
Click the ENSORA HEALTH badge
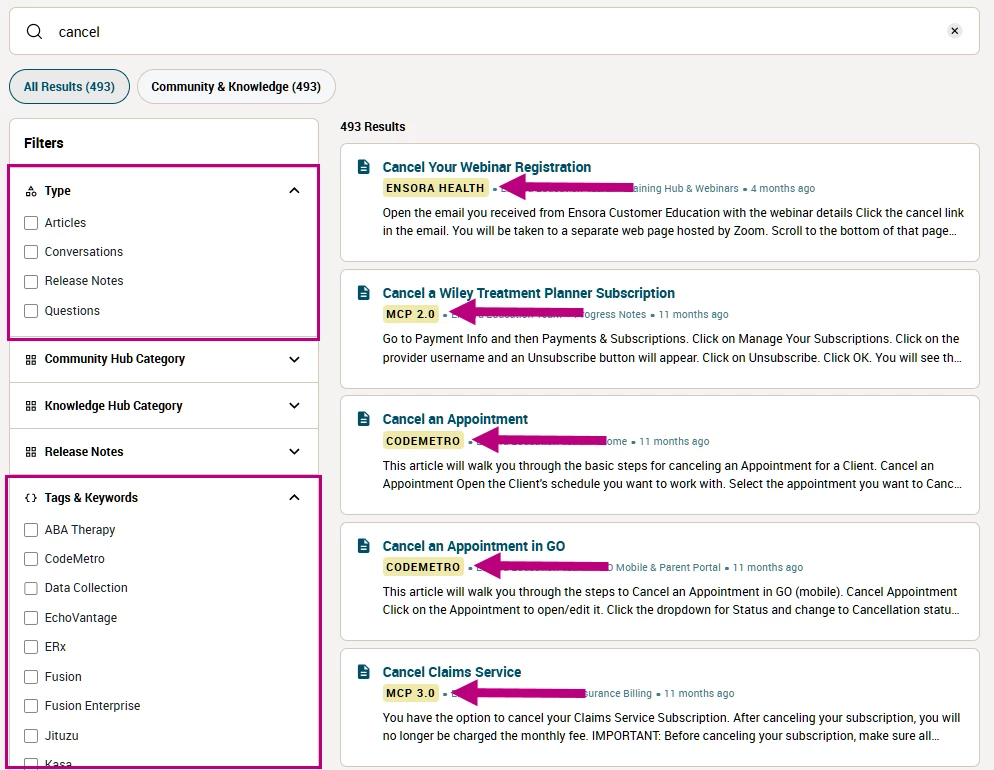click(435, 188)
